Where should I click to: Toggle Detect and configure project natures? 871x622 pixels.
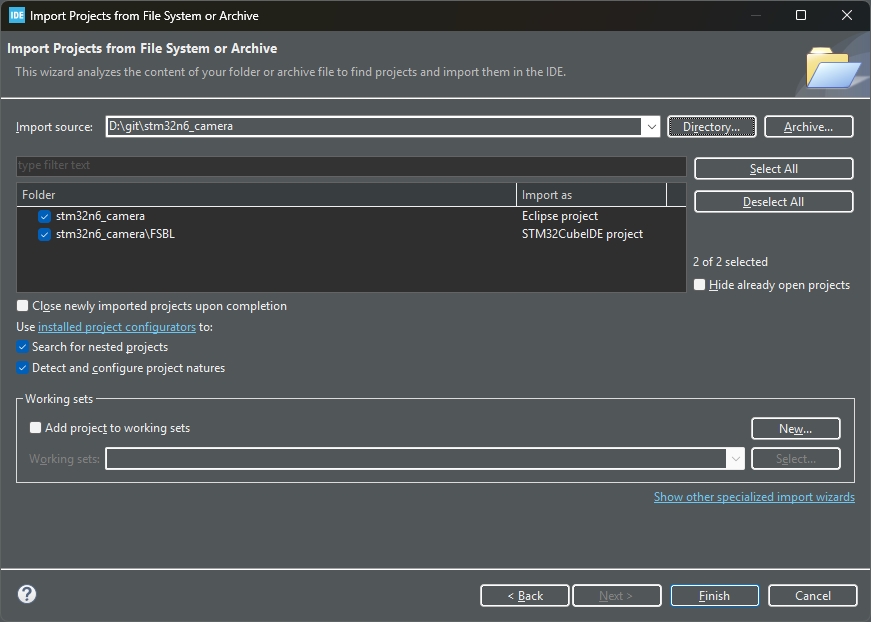coord(23,368)
